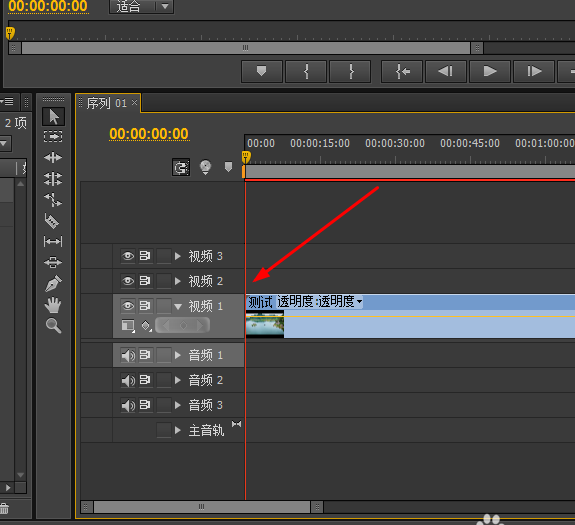Mute the 音频 1 track
The image size is (575, 525).
[128, 355]
